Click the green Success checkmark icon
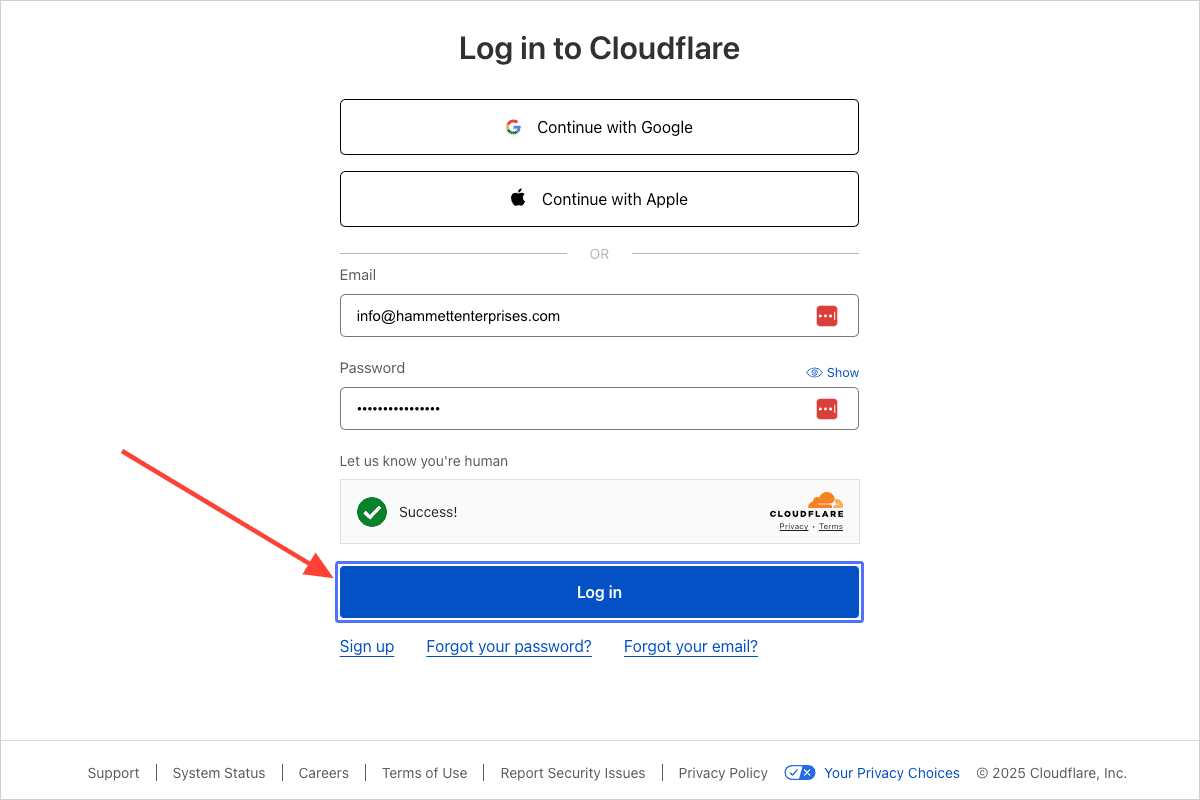1200x800 pixels. pos(372,512)
